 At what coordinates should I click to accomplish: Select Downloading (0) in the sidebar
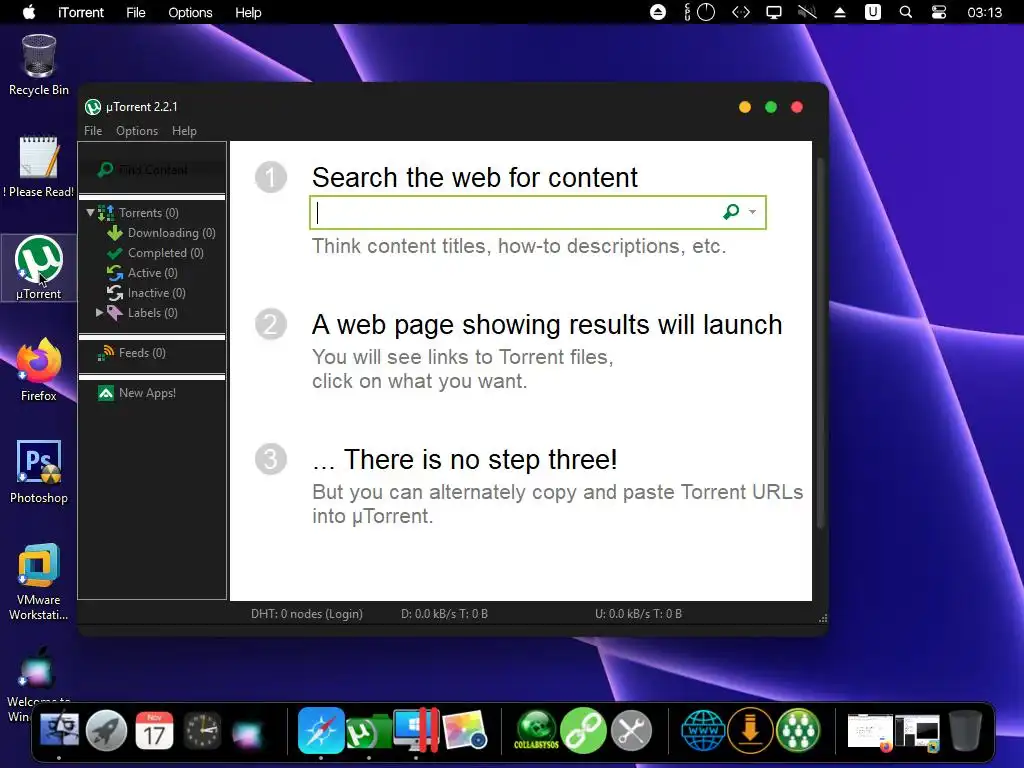coord(161,233)
